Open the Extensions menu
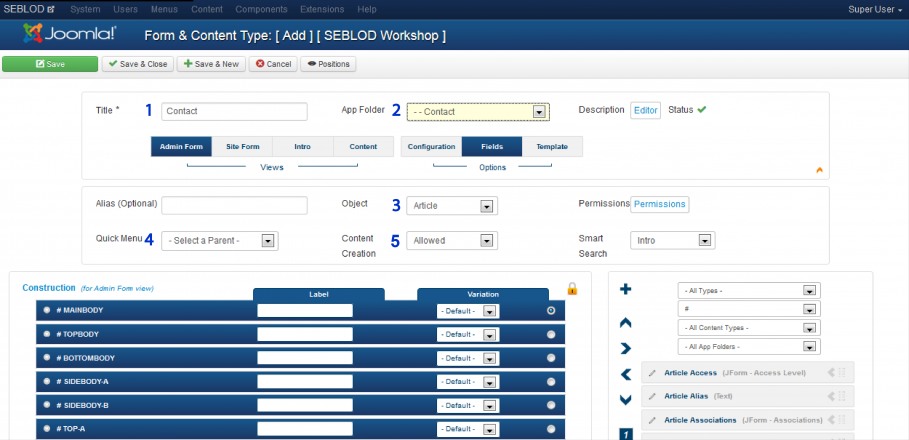 tap(322, 9)
